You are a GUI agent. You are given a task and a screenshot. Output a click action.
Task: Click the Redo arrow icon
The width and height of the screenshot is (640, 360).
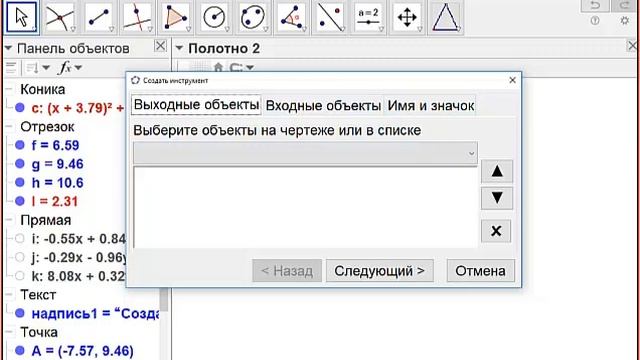click(x=624, y=5)
